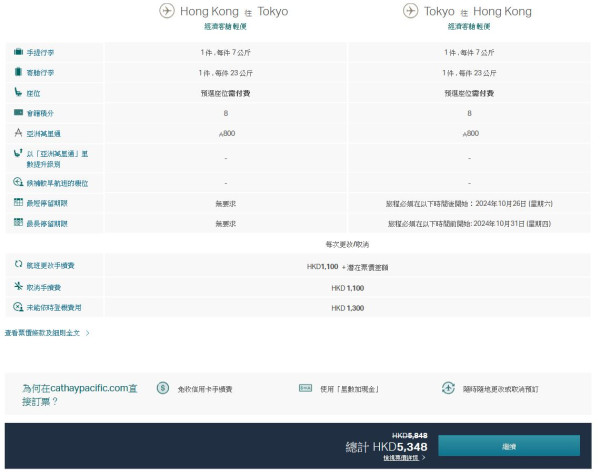This screenshot has height=475, width=600.
Task: Click the 每次更改/取消 heading
Action: 347,244
